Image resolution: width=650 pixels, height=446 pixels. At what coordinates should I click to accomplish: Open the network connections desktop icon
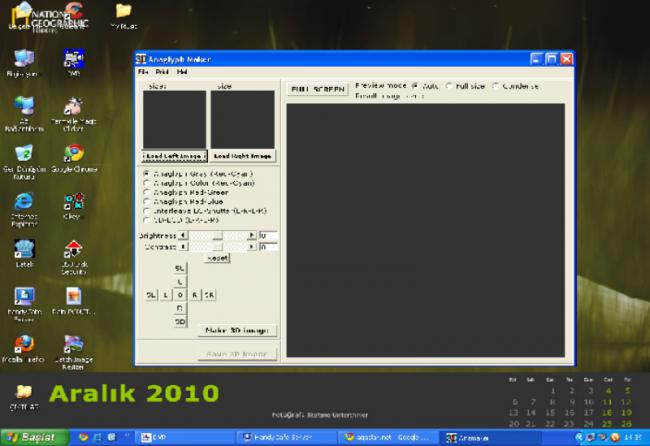(x=24, y=106)
